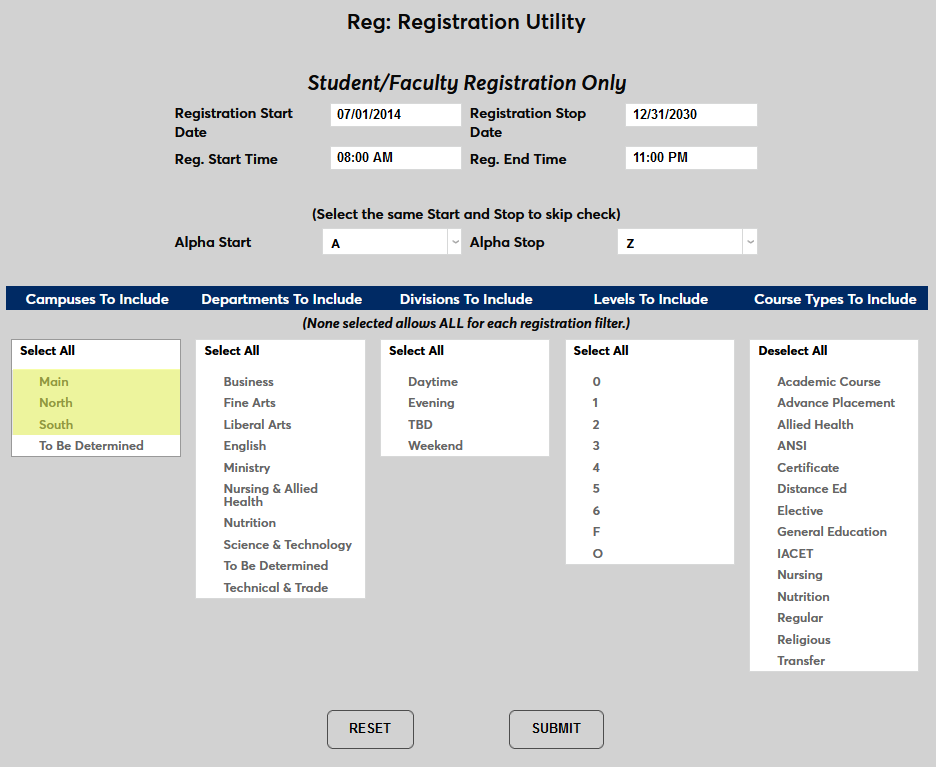Select the Distance Ed course type
The height and width of the screenshot is (767, 936).
click(x=812, y=488)
